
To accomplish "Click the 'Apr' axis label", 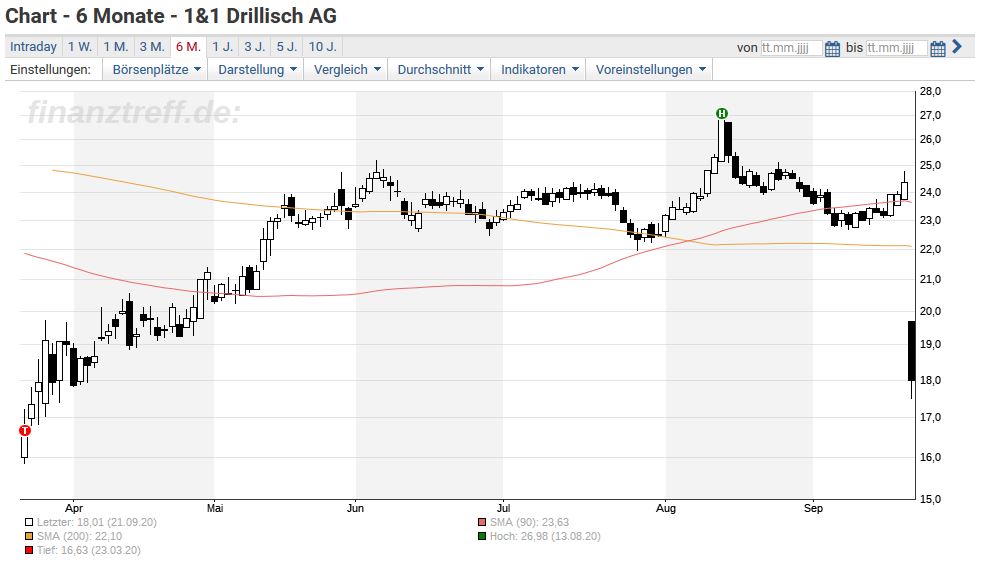I will 74,508.
